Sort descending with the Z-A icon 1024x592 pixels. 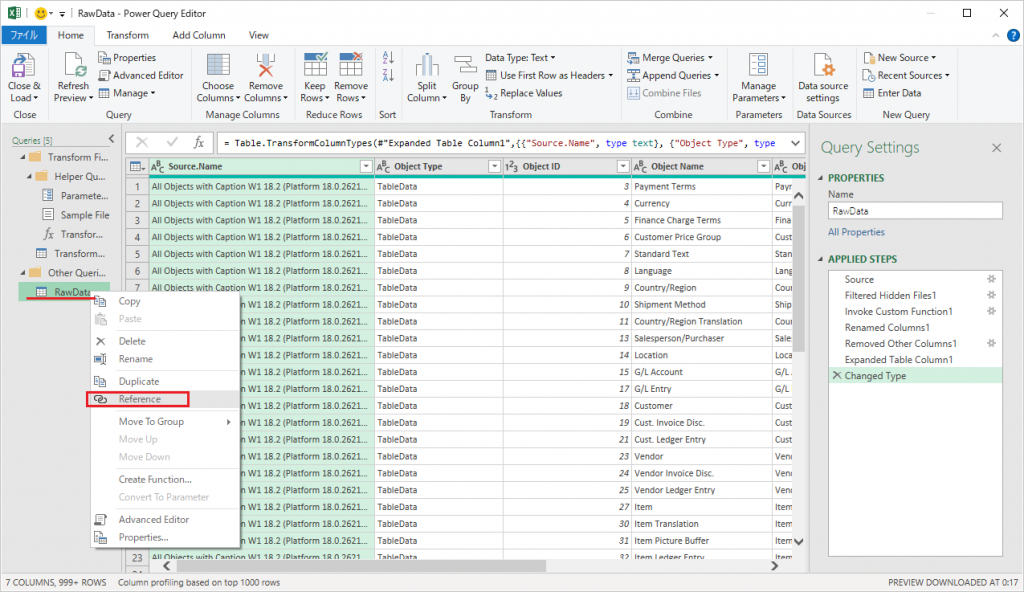coord(388,75)
